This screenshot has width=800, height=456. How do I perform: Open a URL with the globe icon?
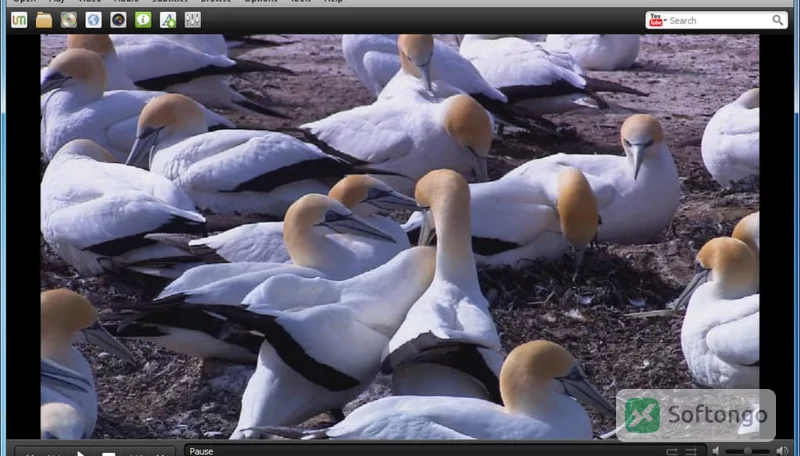93,20
